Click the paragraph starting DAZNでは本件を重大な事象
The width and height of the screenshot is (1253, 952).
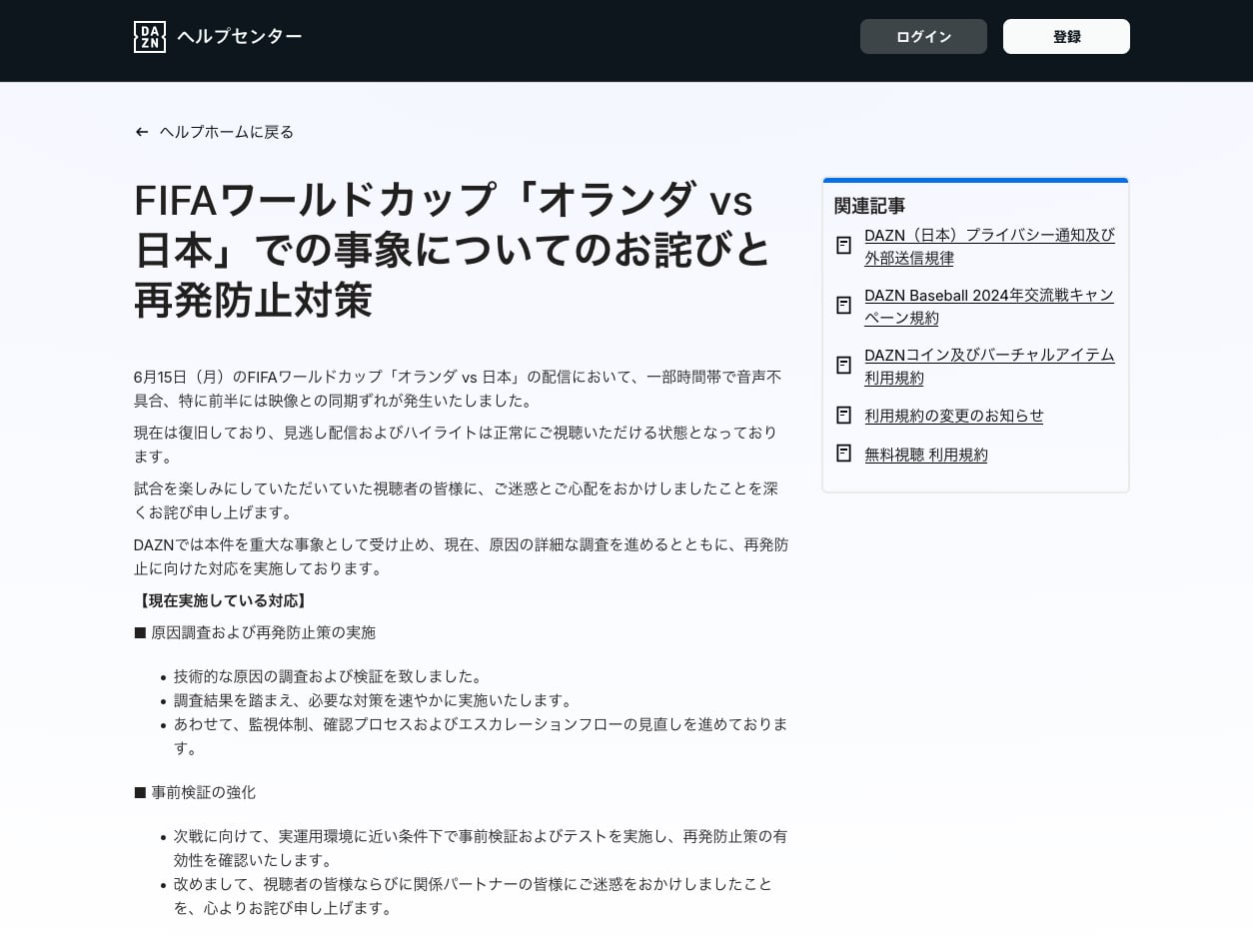[461, 556]
